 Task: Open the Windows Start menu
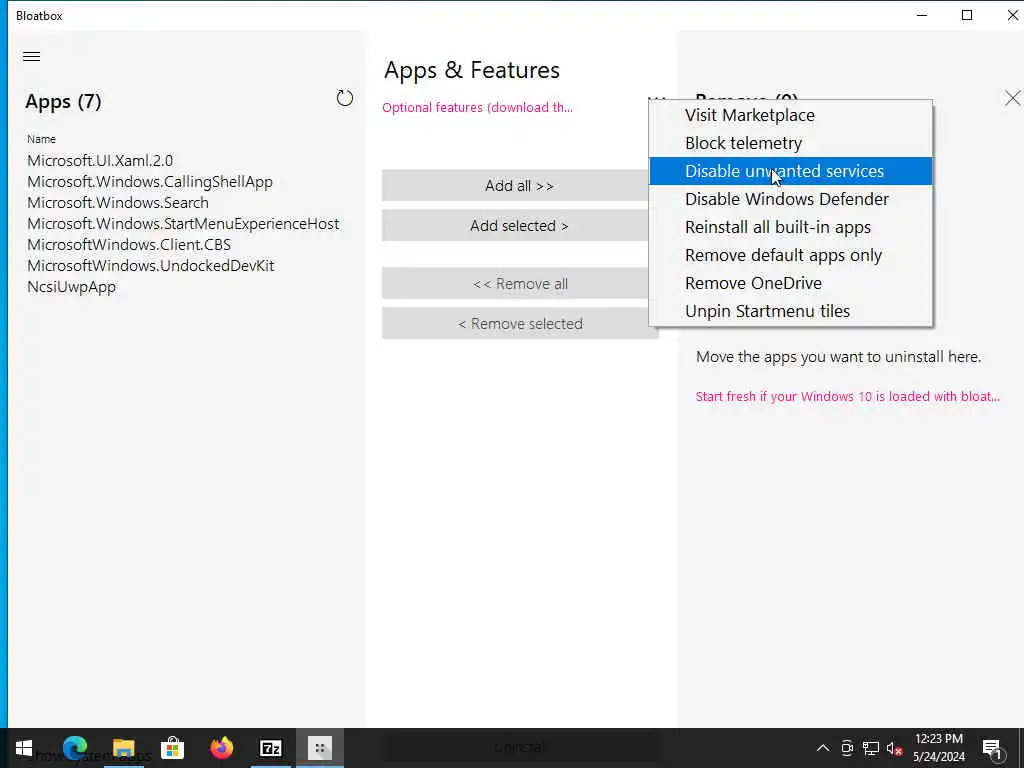click(x=24, y=748)
